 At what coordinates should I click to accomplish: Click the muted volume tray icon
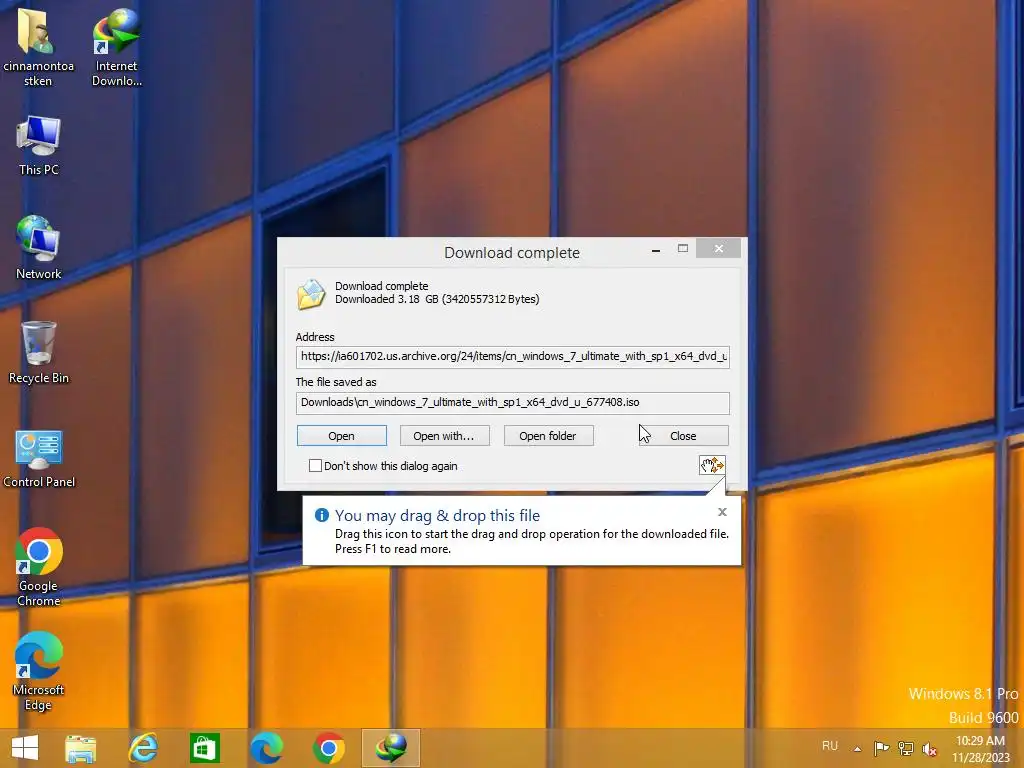pos(929,748)
